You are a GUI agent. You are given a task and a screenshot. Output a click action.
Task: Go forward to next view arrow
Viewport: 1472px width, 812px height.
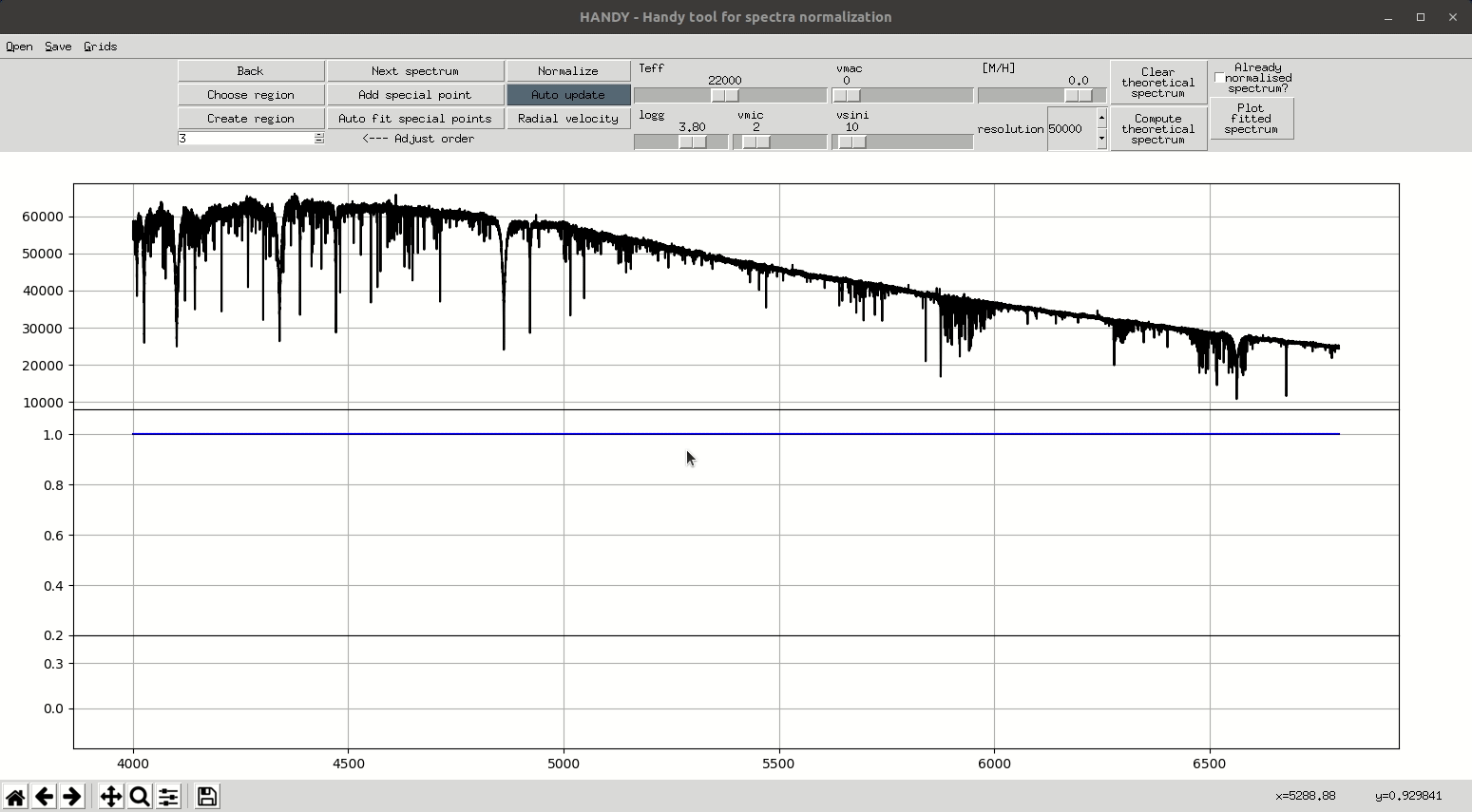[71, 796]
